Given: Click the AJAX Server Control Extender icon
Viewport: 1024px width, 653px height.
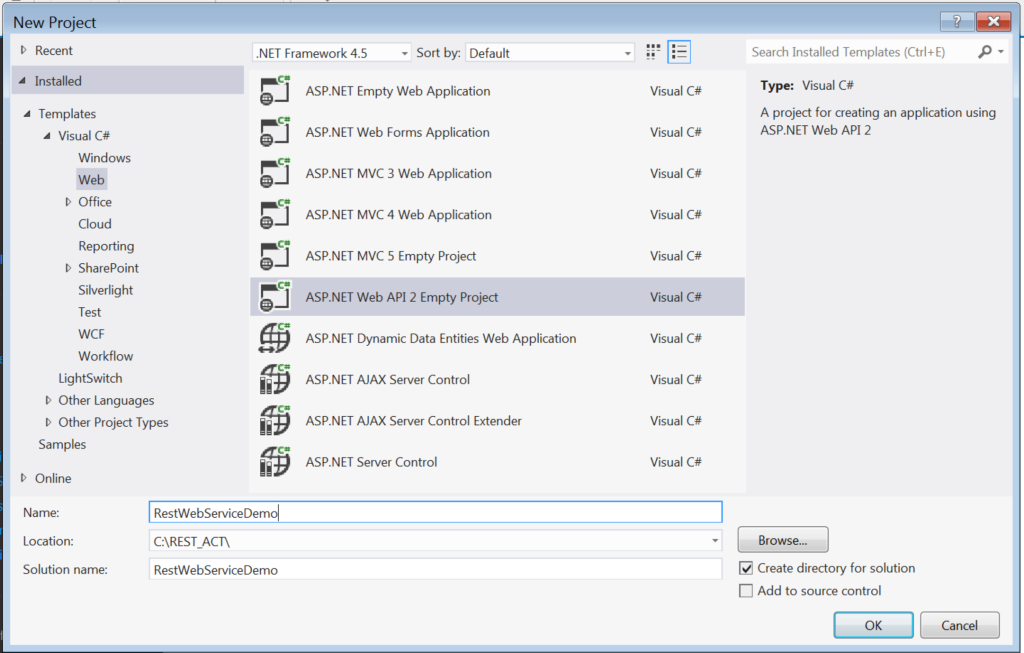Looking at the screenshot, I should click(x=275, y=420).
